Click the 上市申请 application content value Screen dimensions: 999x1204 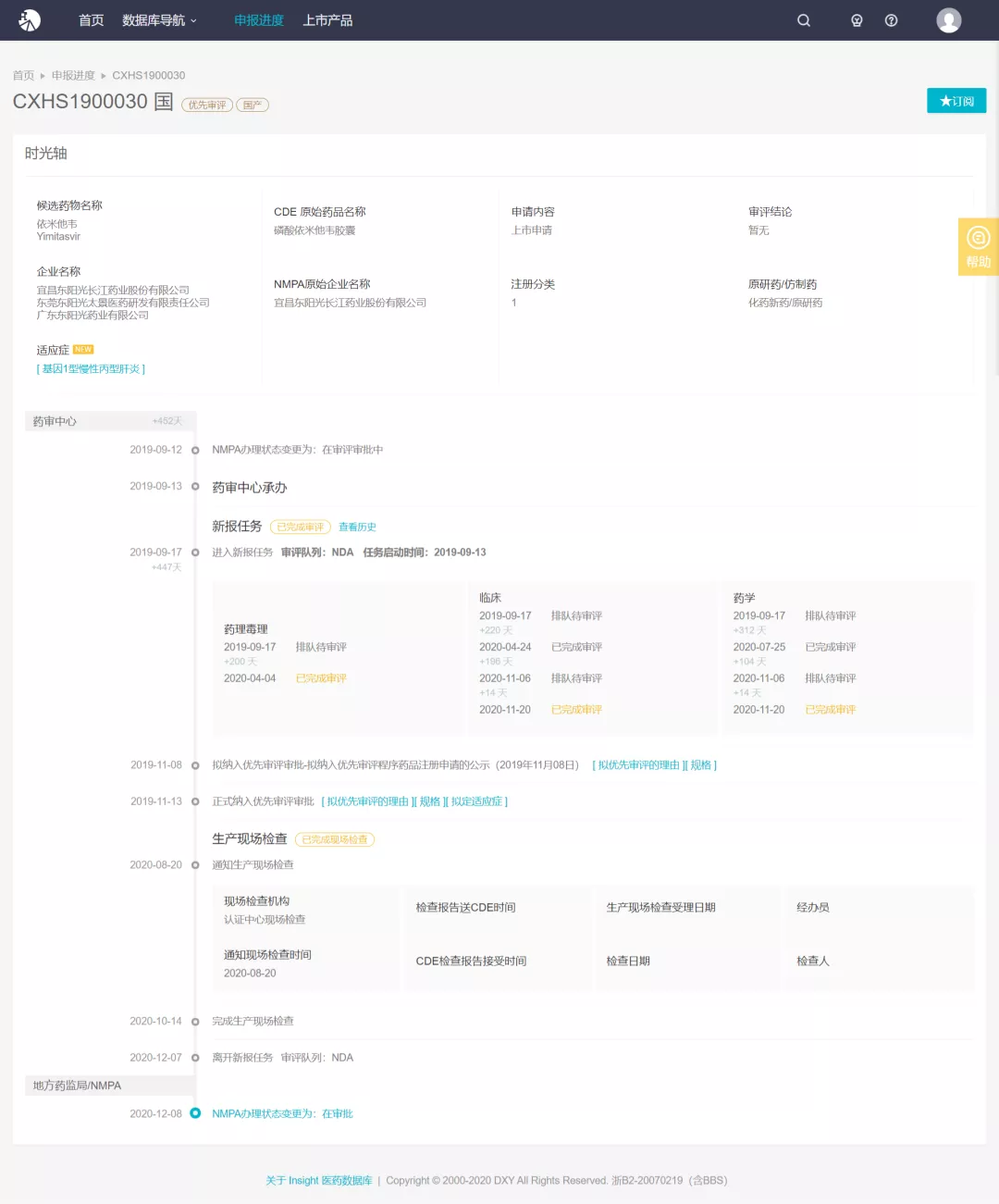point(532,230)
